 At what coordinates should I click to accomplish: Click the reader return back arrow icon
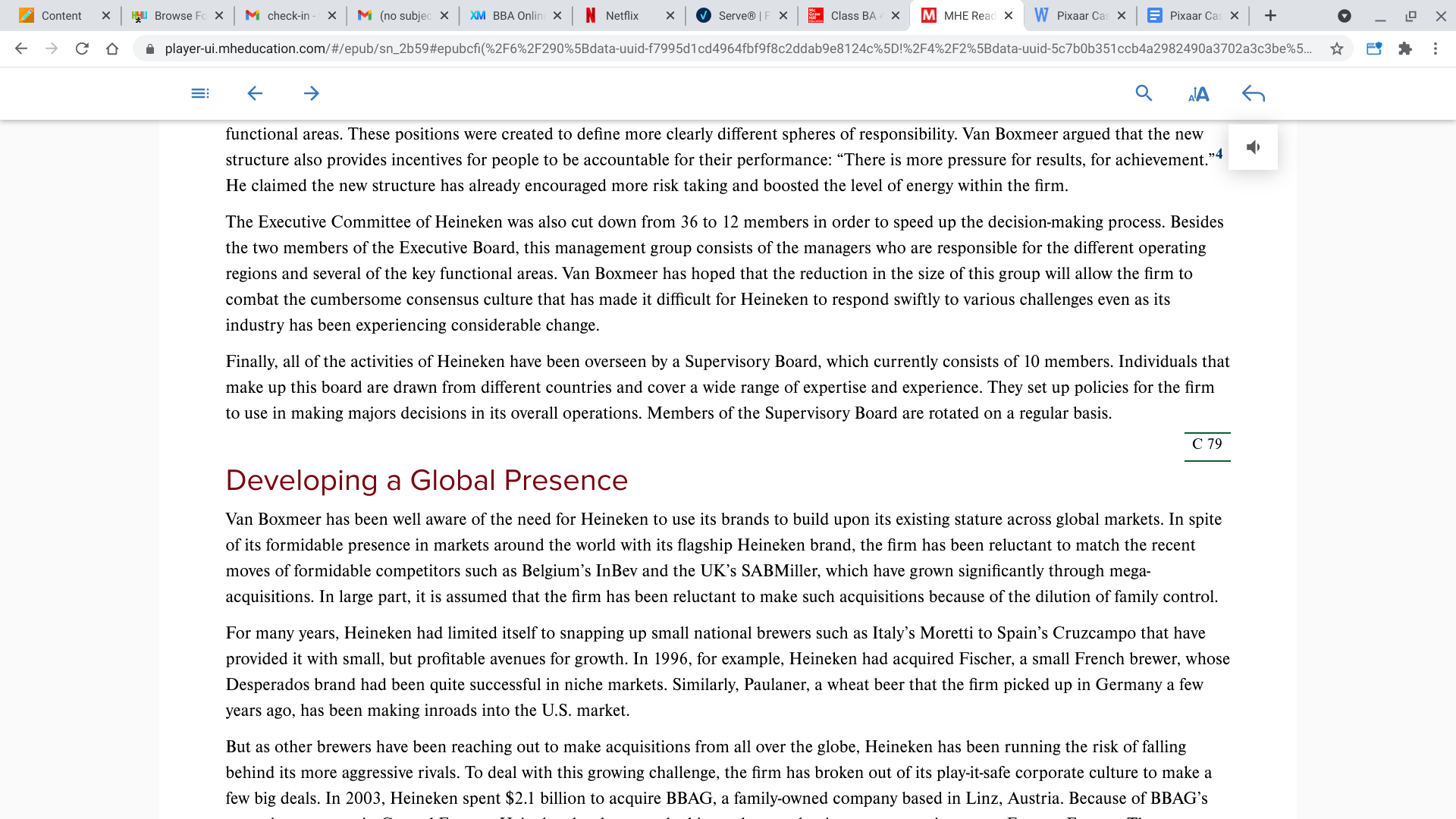tap(1254, 94)
